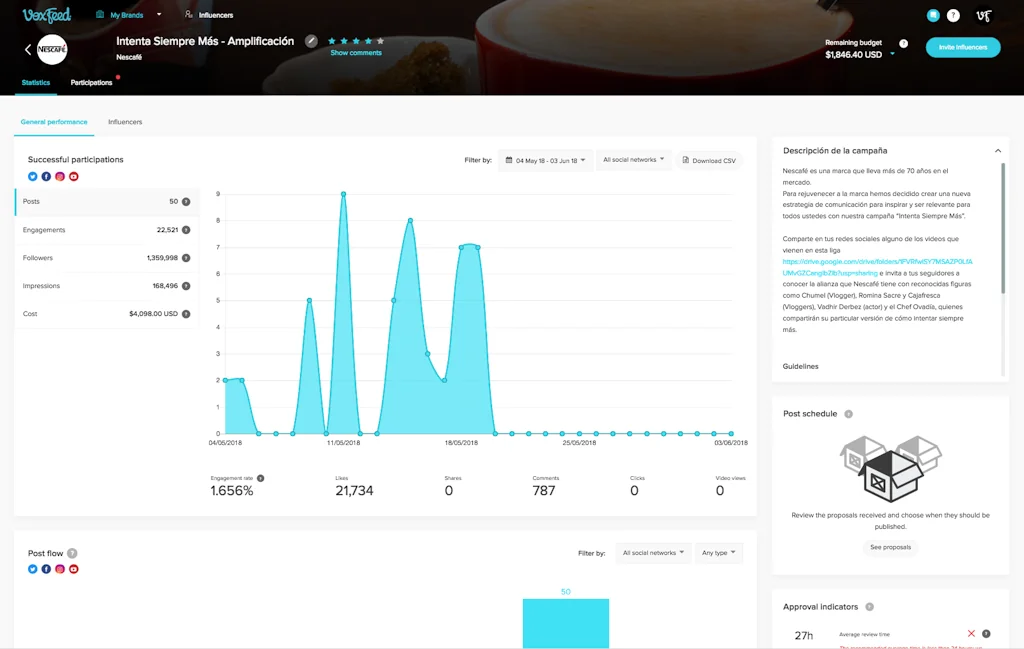Click the back arrow beside the Nescafé logo
This screenshot has height=649, width=1024.
27,49
